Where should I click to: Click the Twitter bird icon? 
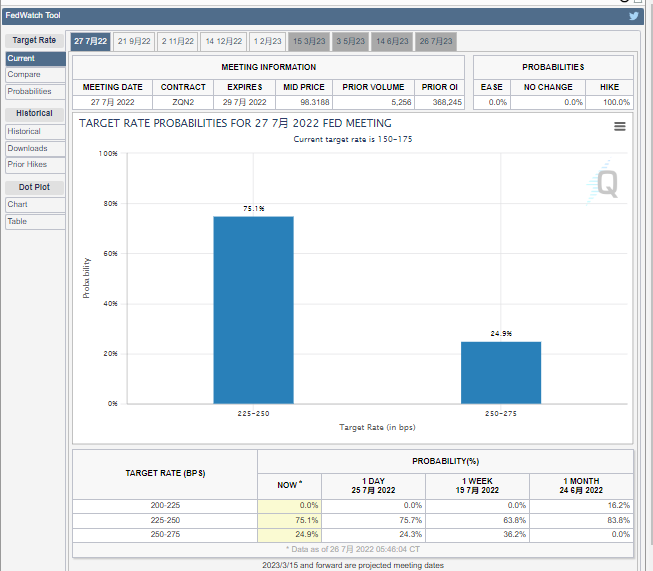coord(633,16)
